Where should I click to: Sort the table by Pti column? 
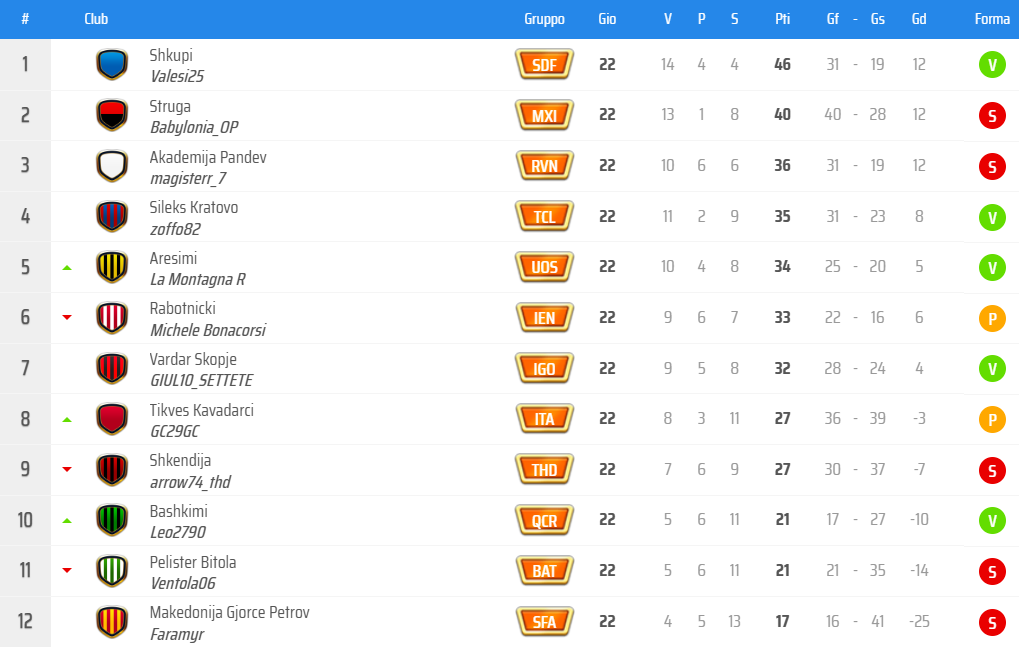(x=782, y=19)
